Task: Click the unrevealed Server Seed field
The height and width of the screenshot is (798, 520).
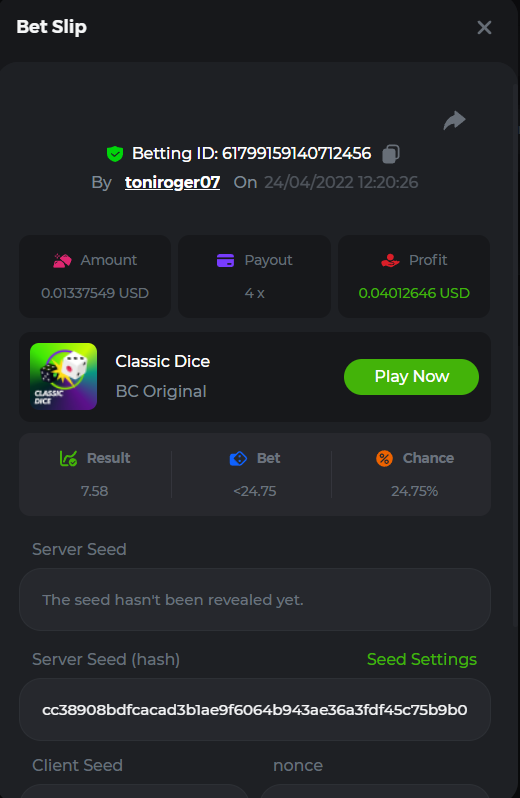Action: click(x=255, y=600)
